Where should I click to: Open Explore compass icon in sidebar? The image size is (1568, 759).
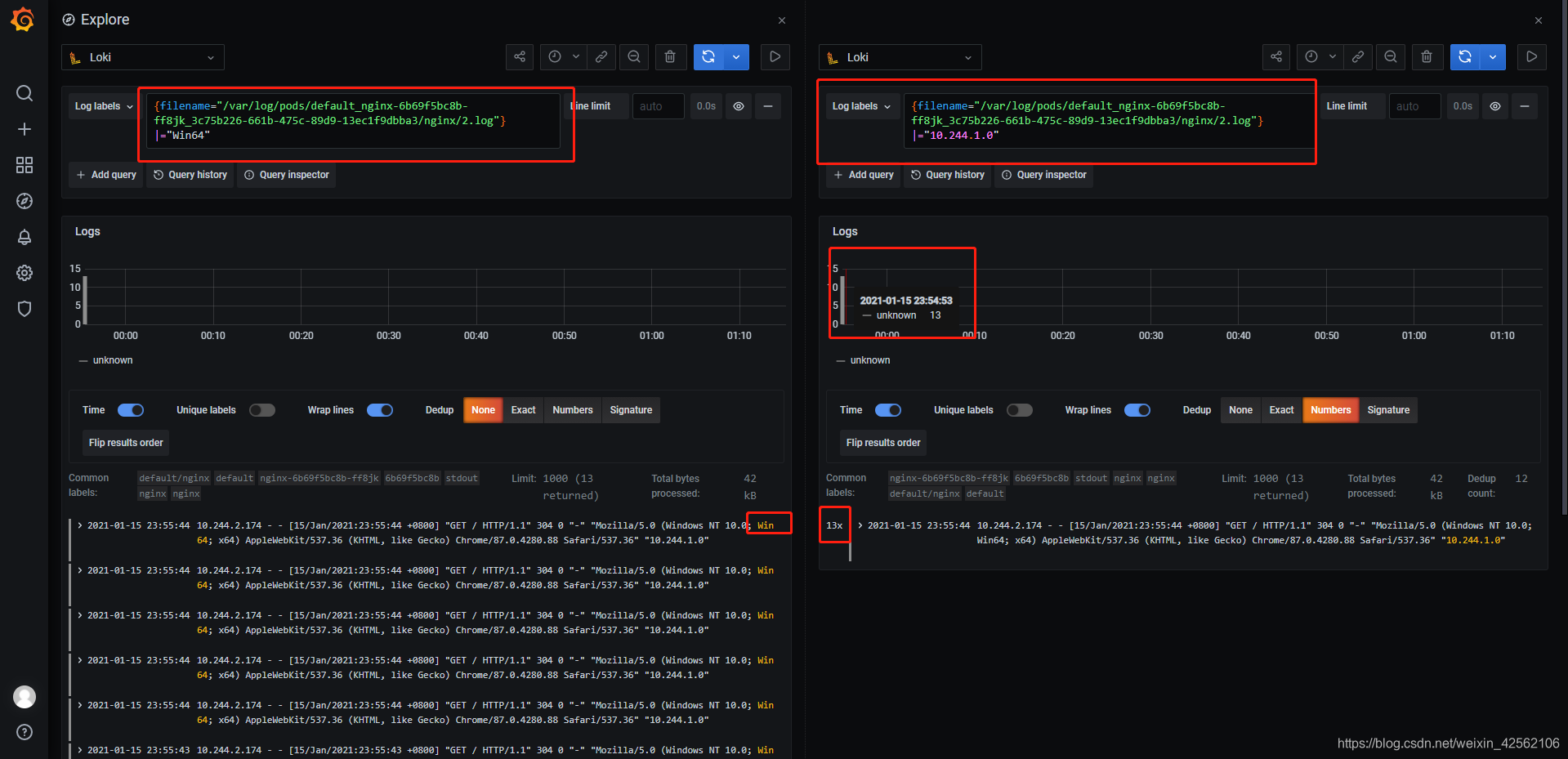point(25,201)
